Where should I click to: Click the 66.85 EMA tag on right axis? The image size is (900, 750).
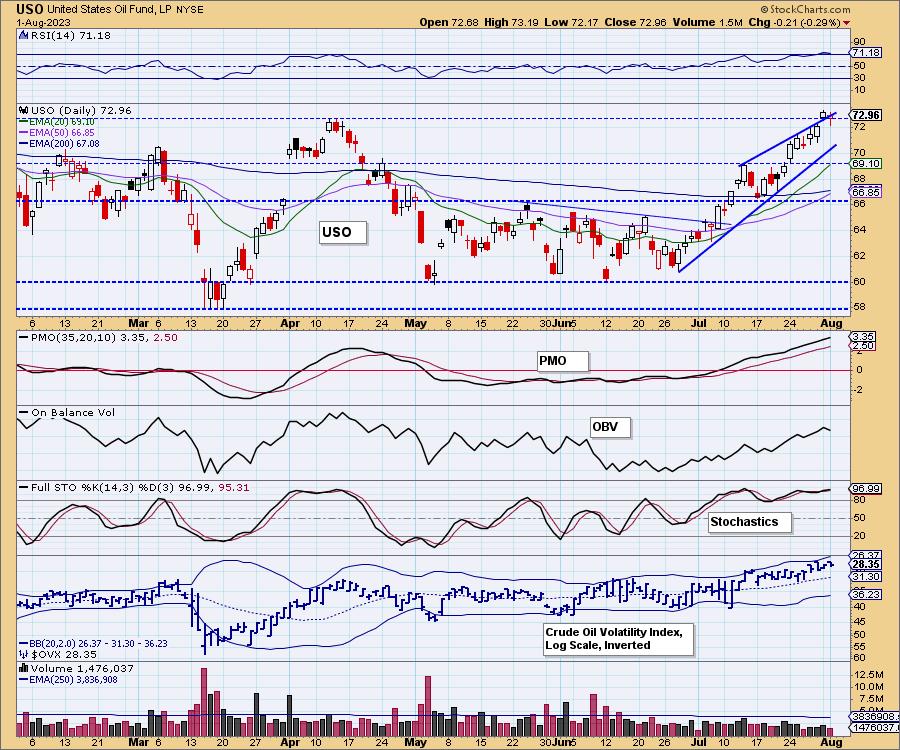(866, 192)
